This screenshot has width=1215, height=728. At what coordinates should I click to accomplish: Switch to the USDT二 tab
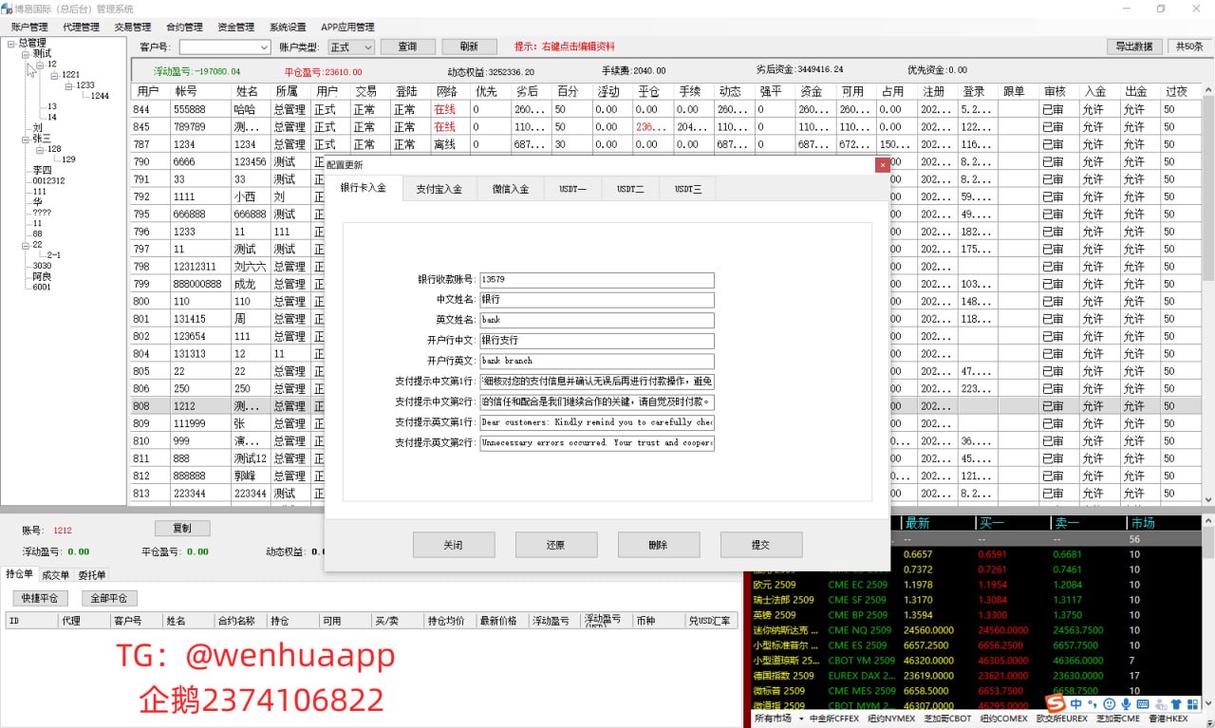click(630, 188)
